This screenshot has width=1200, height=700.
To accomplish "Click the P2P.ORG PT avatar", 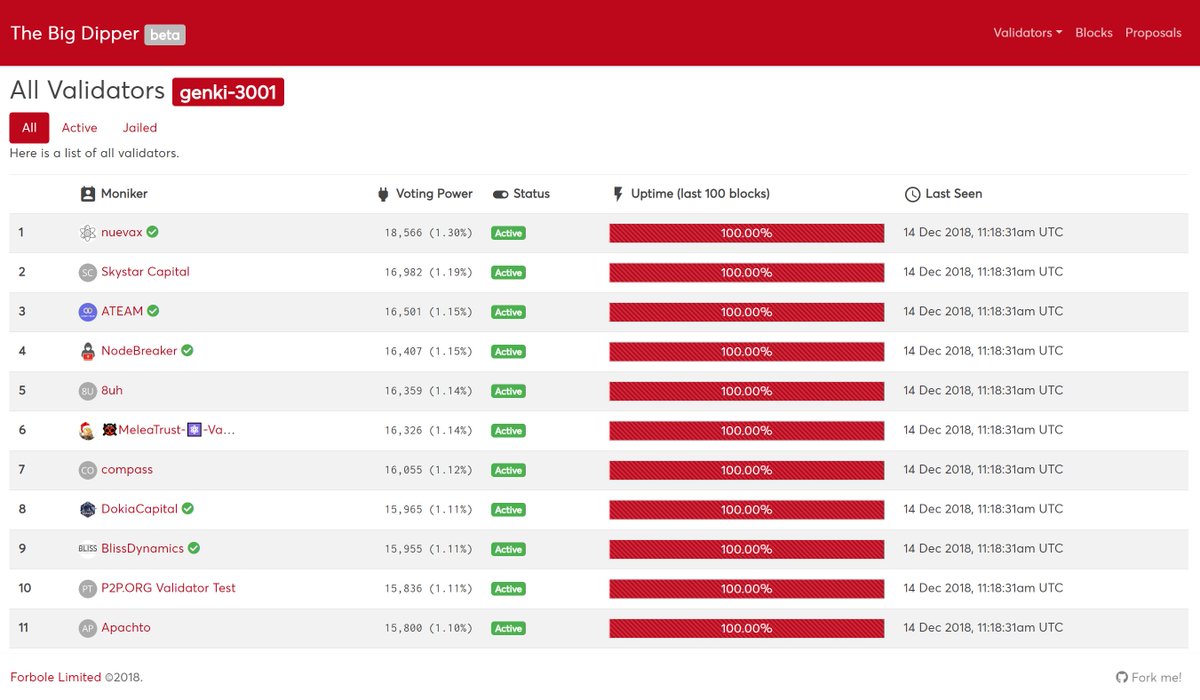I will click(88, 589).
